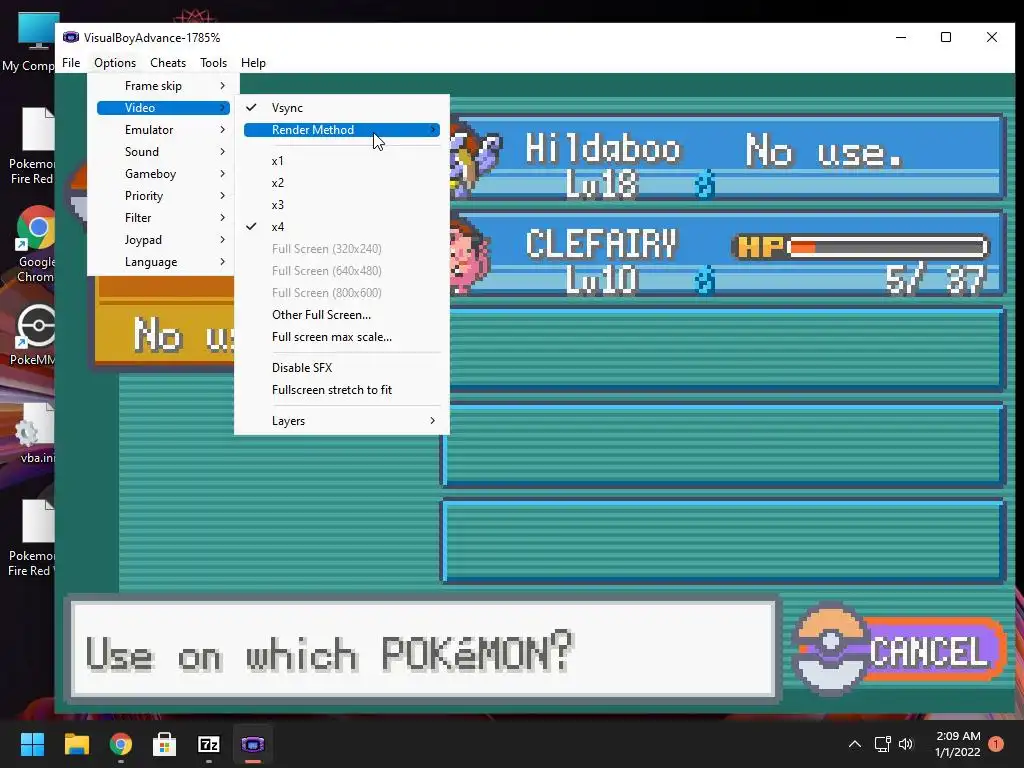
Task: Open File Explorer from the taskbar
Action: click(76, 744)
